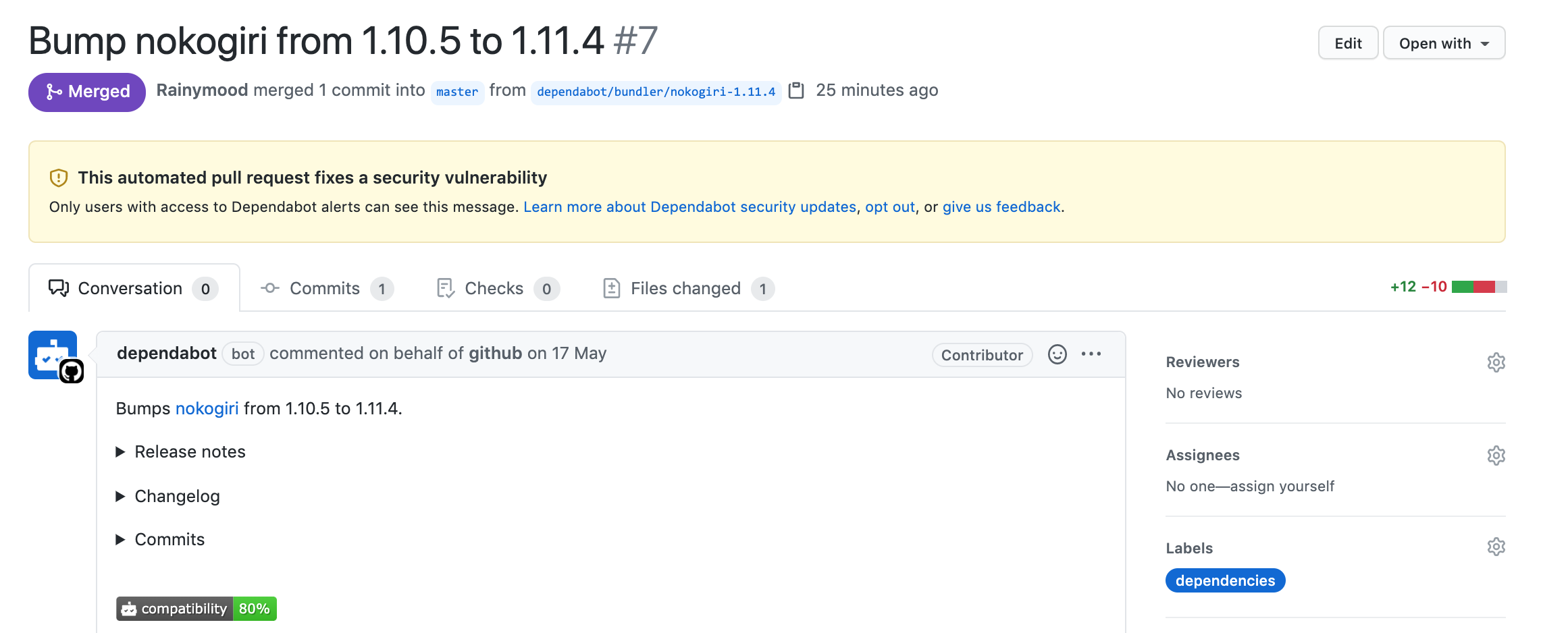
Task: Open the Labels gear settings
Action: point(1496,547)
